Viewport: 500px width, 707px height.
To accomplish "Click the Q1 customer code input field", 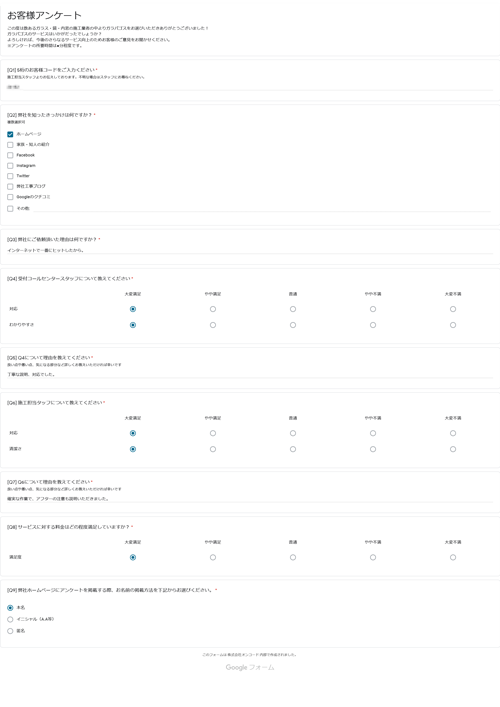I will tap(250, 87).
